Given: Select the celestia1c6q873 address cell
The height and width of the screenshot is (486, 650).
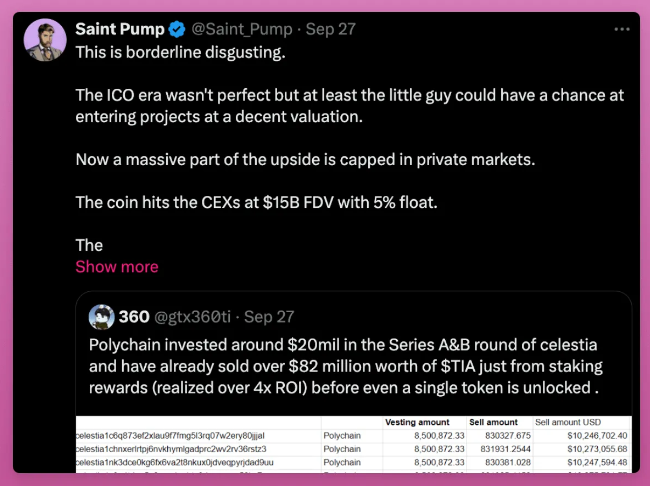Looking at the screenshot, I should pyautogui.click(x=170, y=436).
